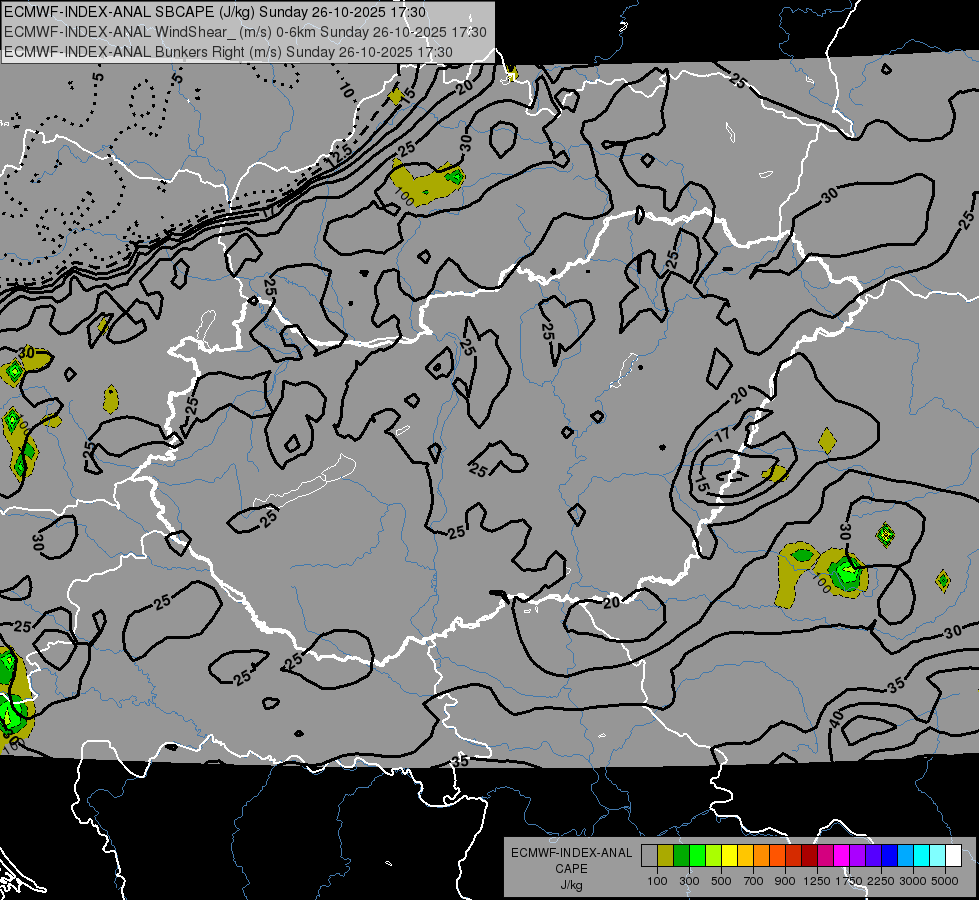The width and height of the screenshot is (979, 900).
Task: Choose the magenta 1750 colorbar swatch
Action: [842, 855]
